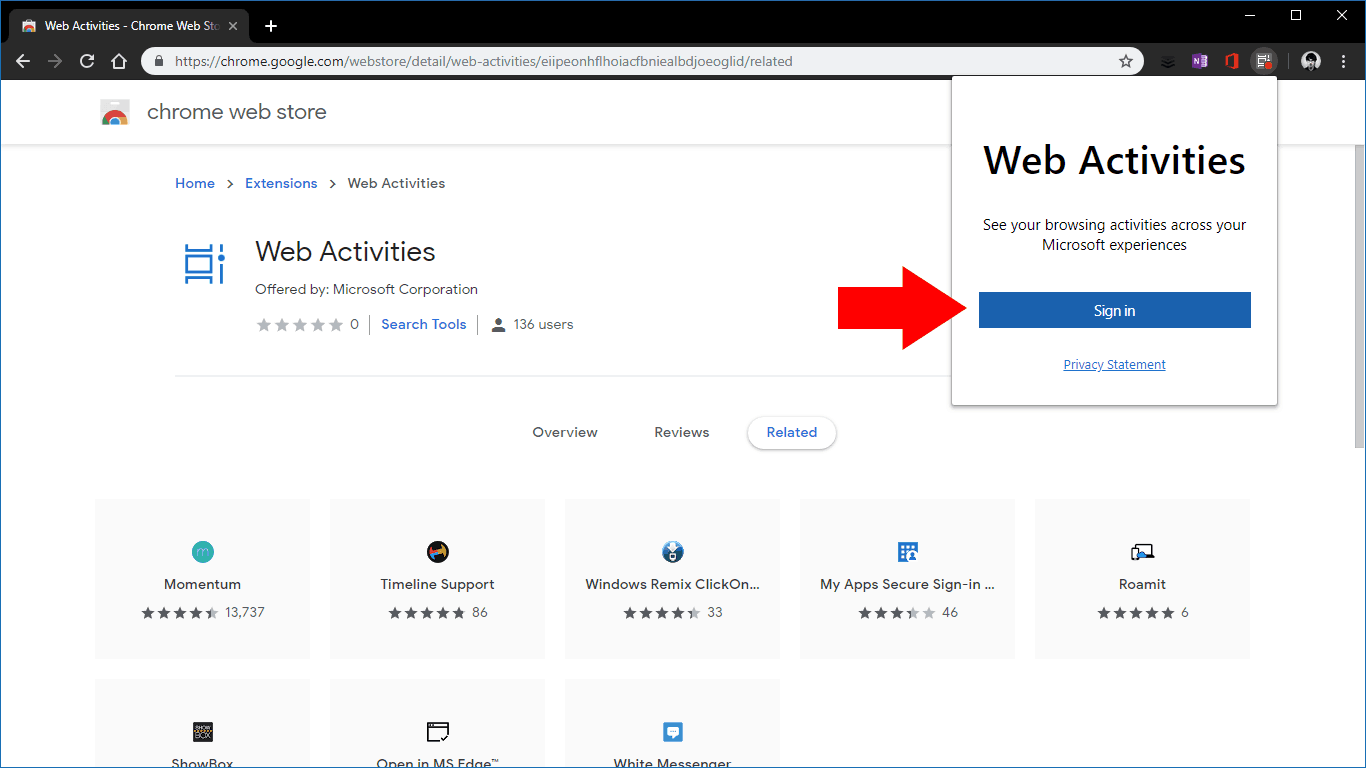Screen dimensions: 1366x768
Task: Minimize the Chrome window
Action: coord(1250,15)
